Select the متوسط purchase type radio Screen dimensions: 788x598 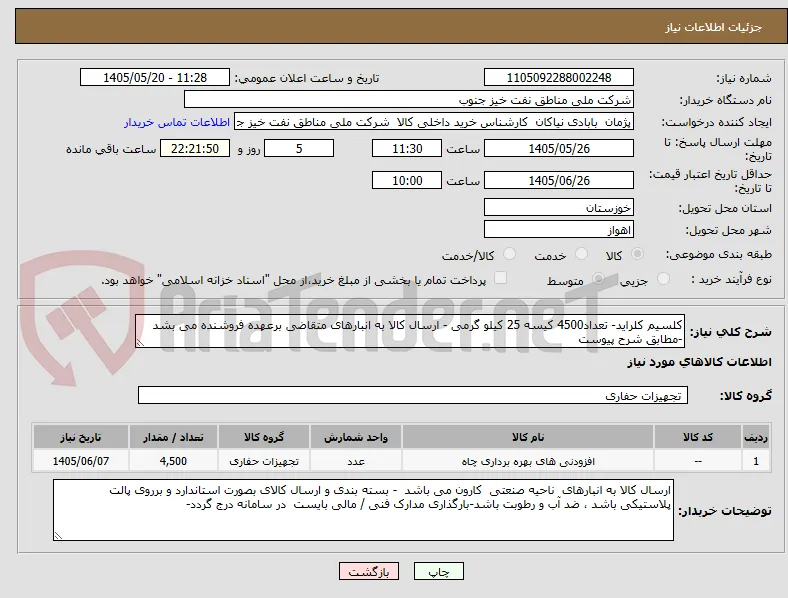pos(598,278)
